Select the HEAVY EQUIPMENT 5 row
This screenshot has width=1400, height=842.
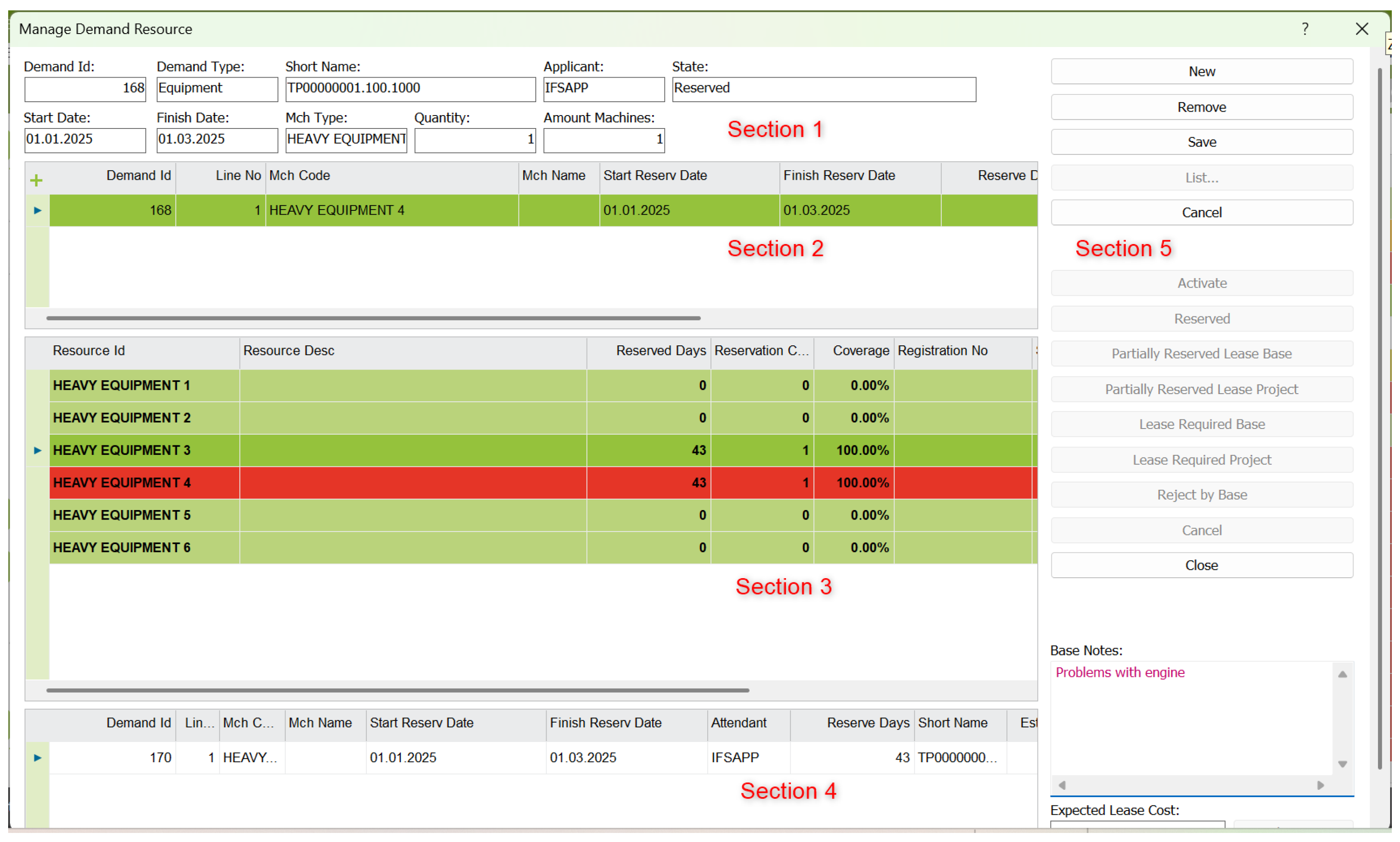543,515
